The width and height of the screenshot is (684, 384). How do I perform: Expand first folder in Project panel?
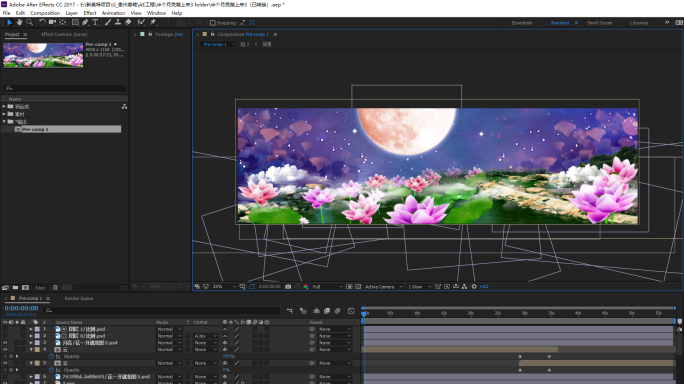coord(4,106)
